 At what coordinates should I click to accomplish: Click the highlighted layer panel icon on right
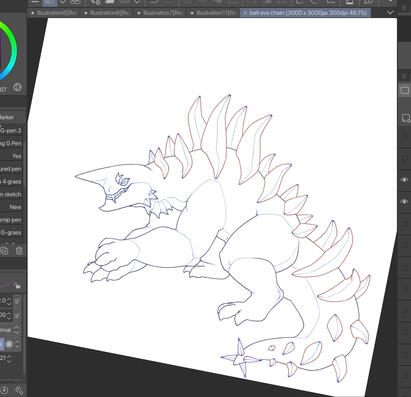coord(405,90)
